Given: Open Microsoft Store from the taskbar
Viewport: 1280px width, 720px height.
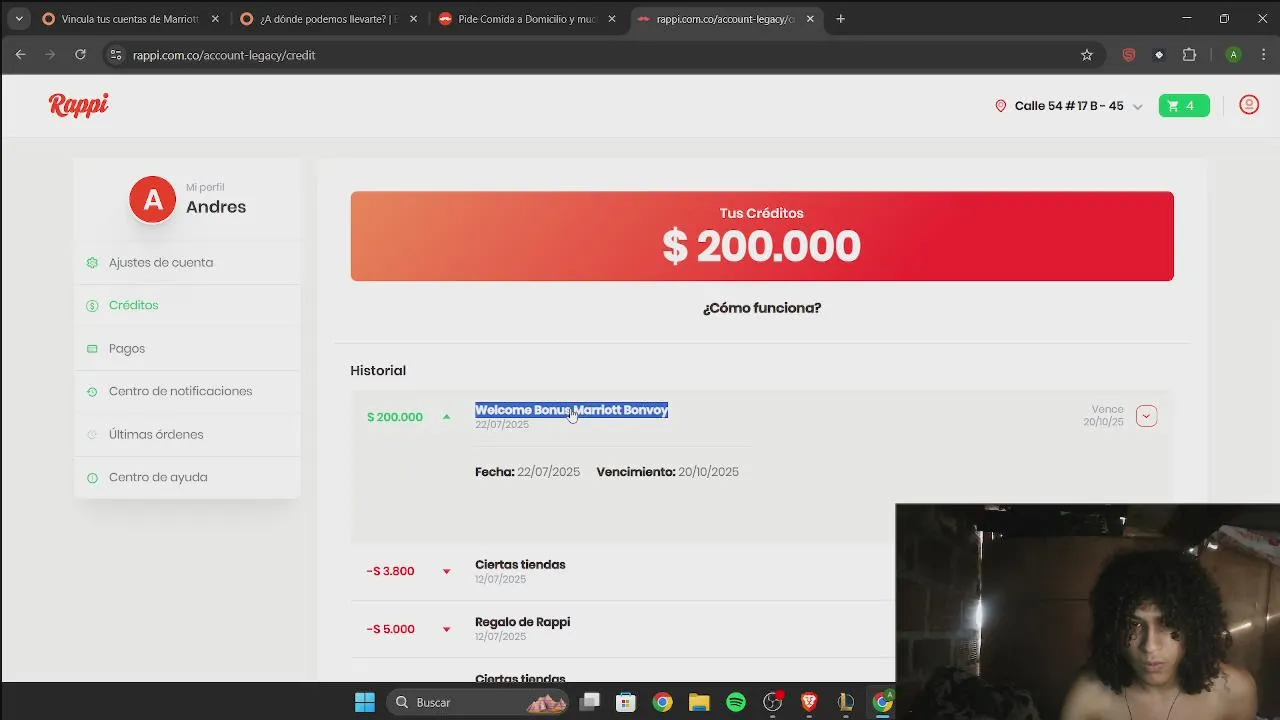Looking at the screenshot, I should coord(626,702).
